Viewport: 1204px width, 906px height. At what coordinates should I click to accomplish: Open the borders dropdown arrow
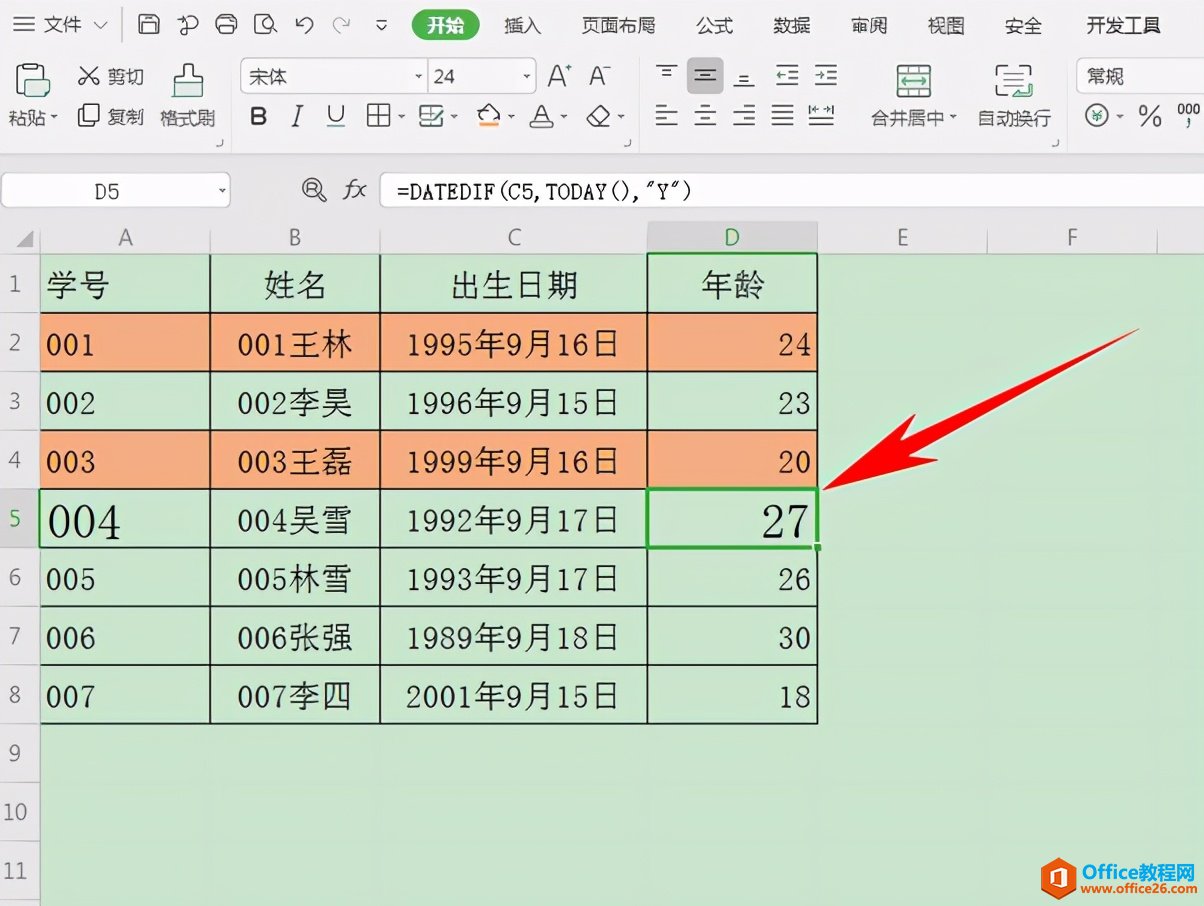[401, 117]
